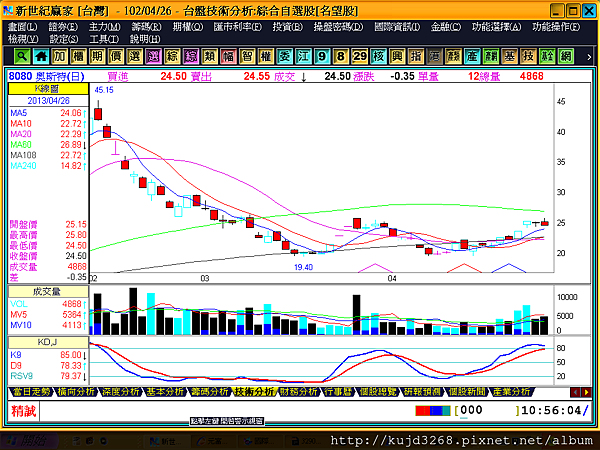Select the cyan 委 toolbar icon
The height and width of the screenshot is (450, 600).
coord(285,57)
